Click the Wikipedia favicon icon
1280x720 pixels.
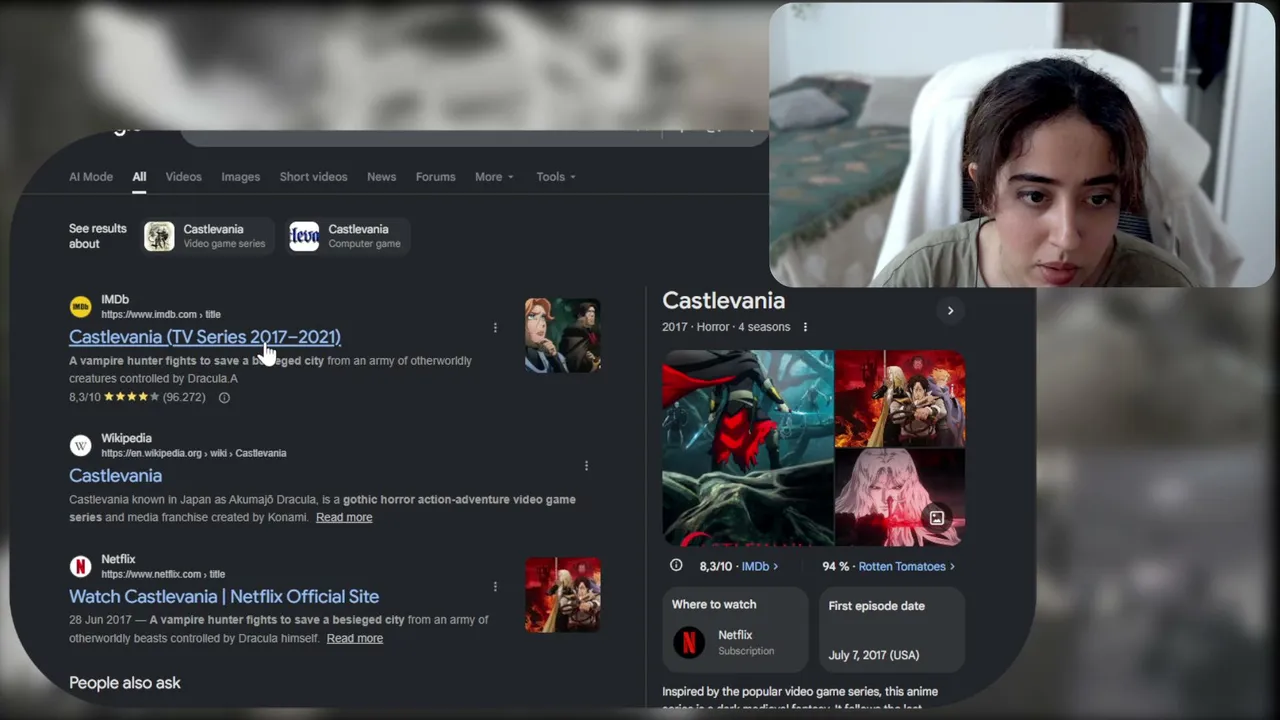click(80, 445)
